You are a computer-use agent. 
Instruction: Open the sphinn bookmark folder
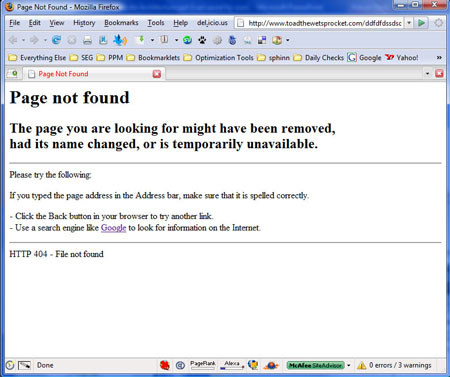coord(273,58)
